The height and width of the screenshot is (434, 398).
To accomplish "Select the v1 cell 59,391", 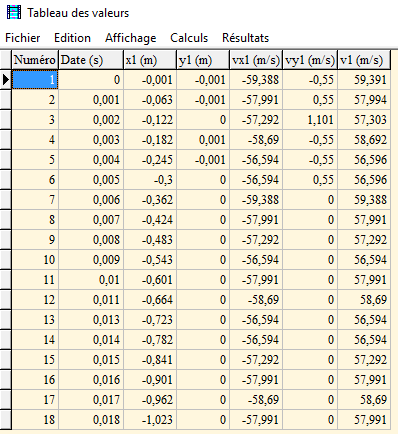I will 364,80.
